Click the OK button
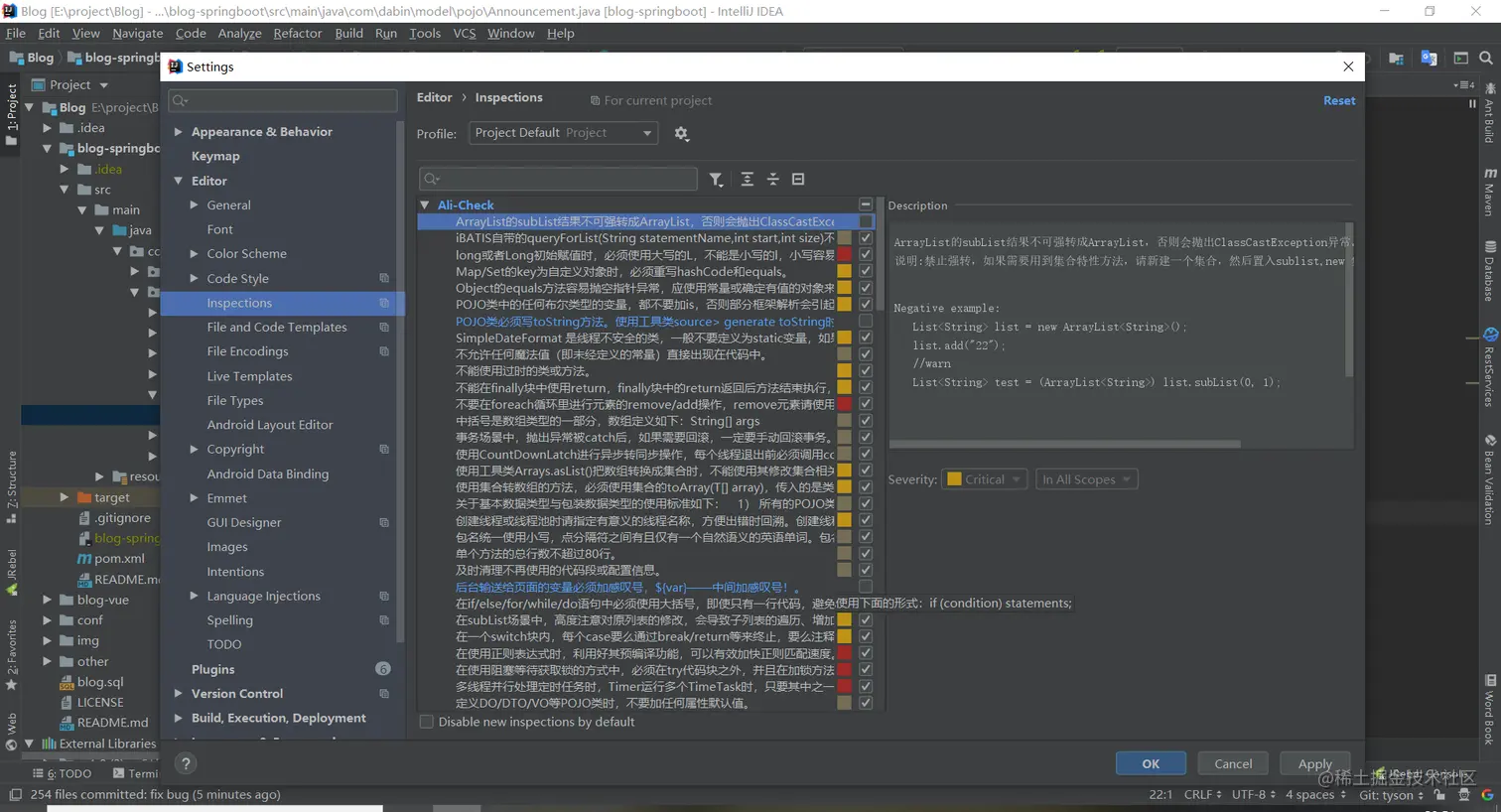The image size is (1501, 812). (1151, 763)
